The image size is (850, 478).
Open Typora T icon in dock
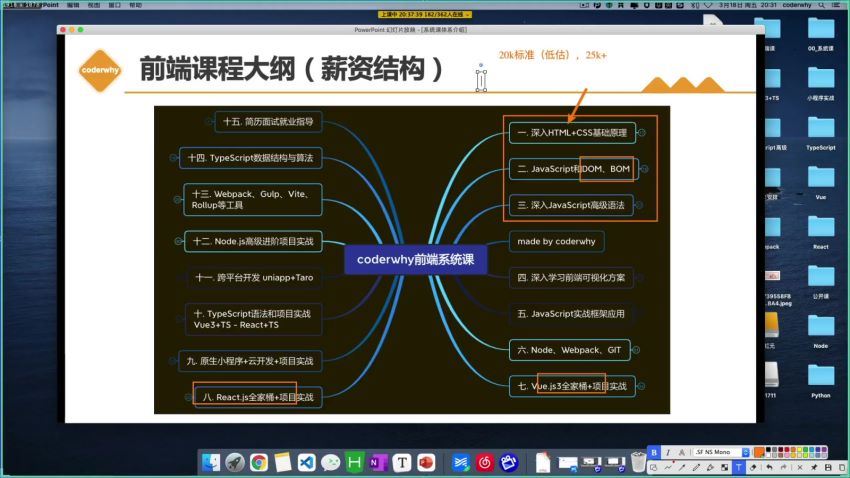(402, 463)
